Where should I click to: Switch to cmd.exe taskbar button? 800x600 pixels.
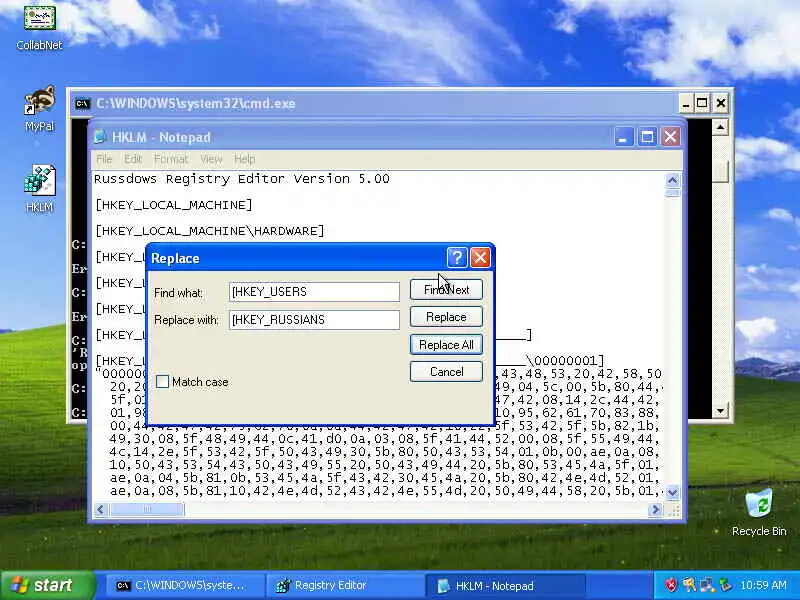185,585
